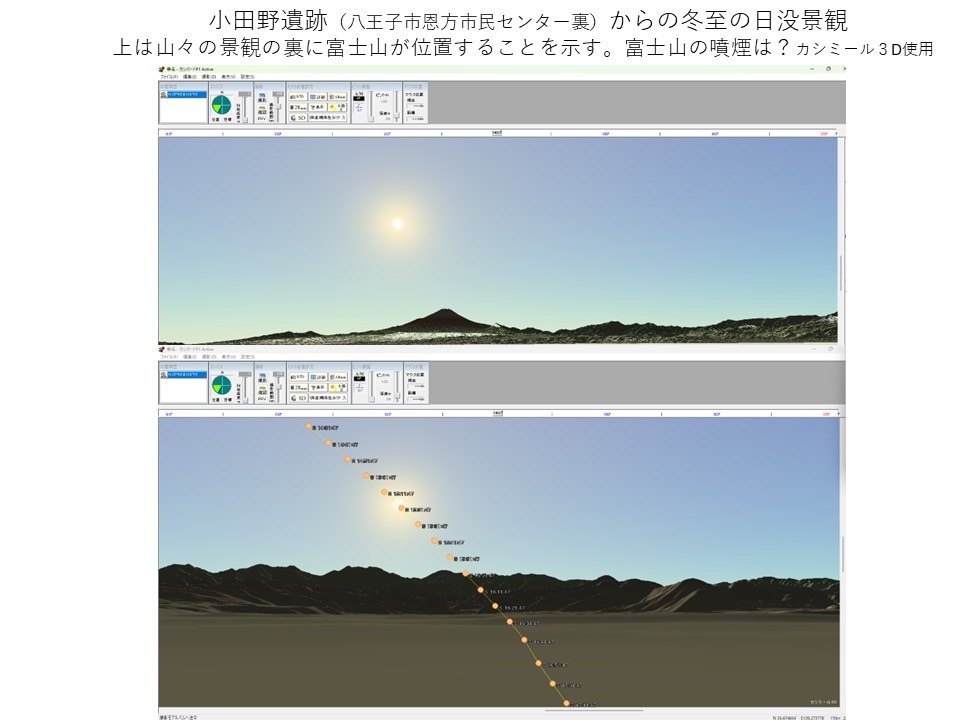This screenshot has width=960, height=720.
Task: Click the compass dial in the upper window
Action: [x=220, y=105]
